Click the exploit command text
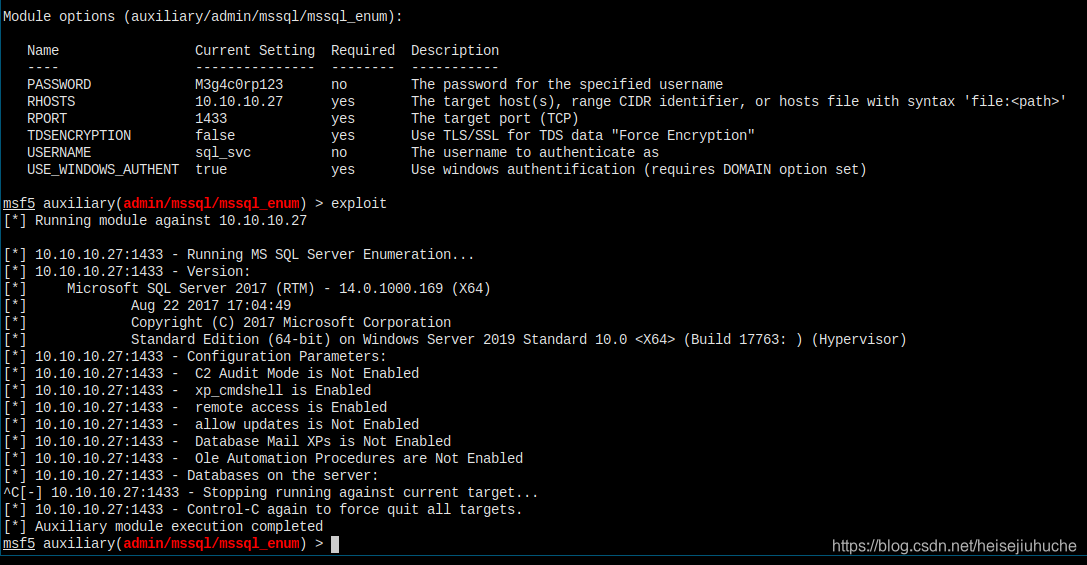The width and height of the screenshot is (1087, 565). [x=358, y=204]
